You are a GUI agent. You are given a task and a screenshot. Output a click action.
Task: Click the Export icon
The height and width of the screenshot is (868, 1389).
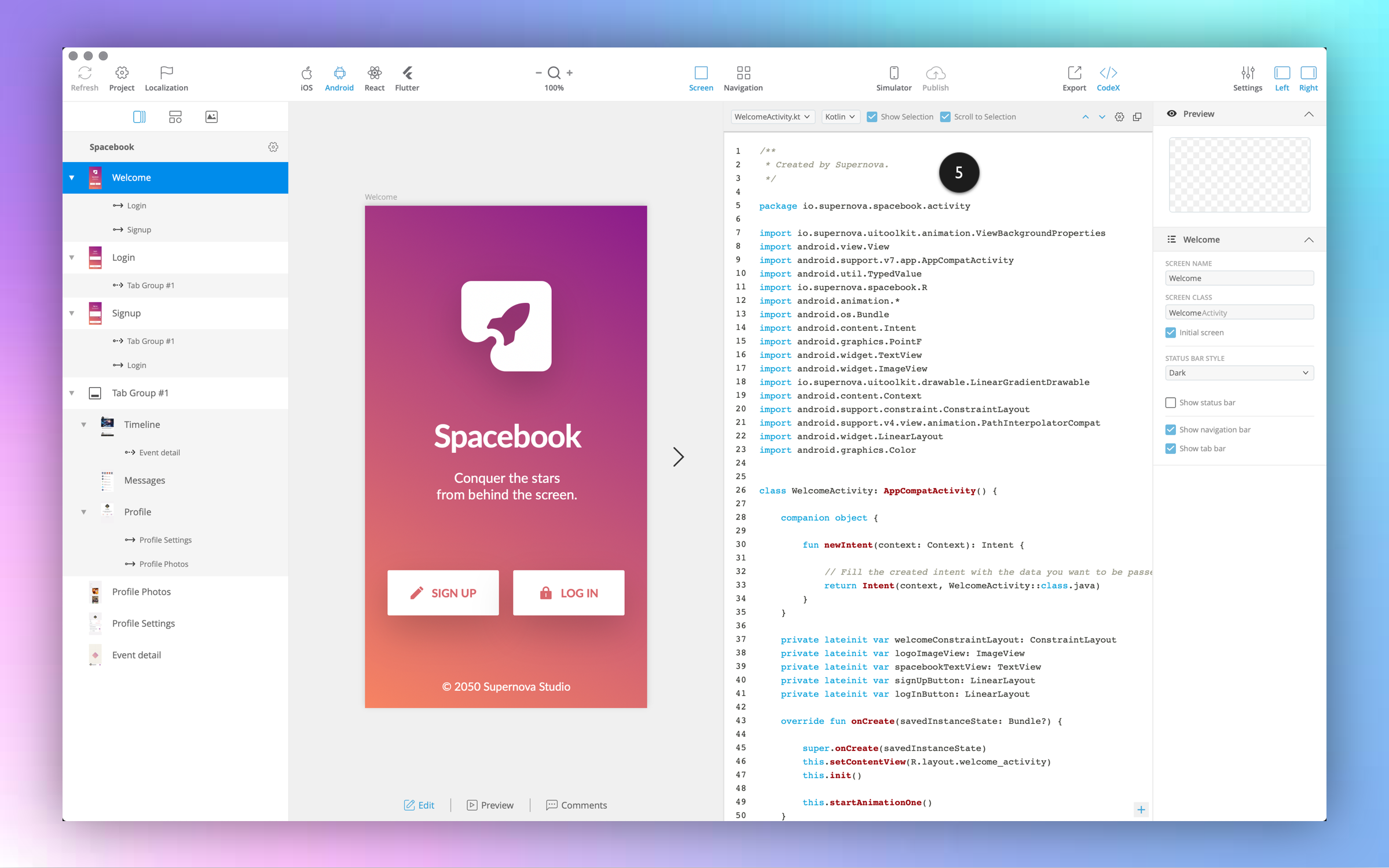[x=1074, y=73]
